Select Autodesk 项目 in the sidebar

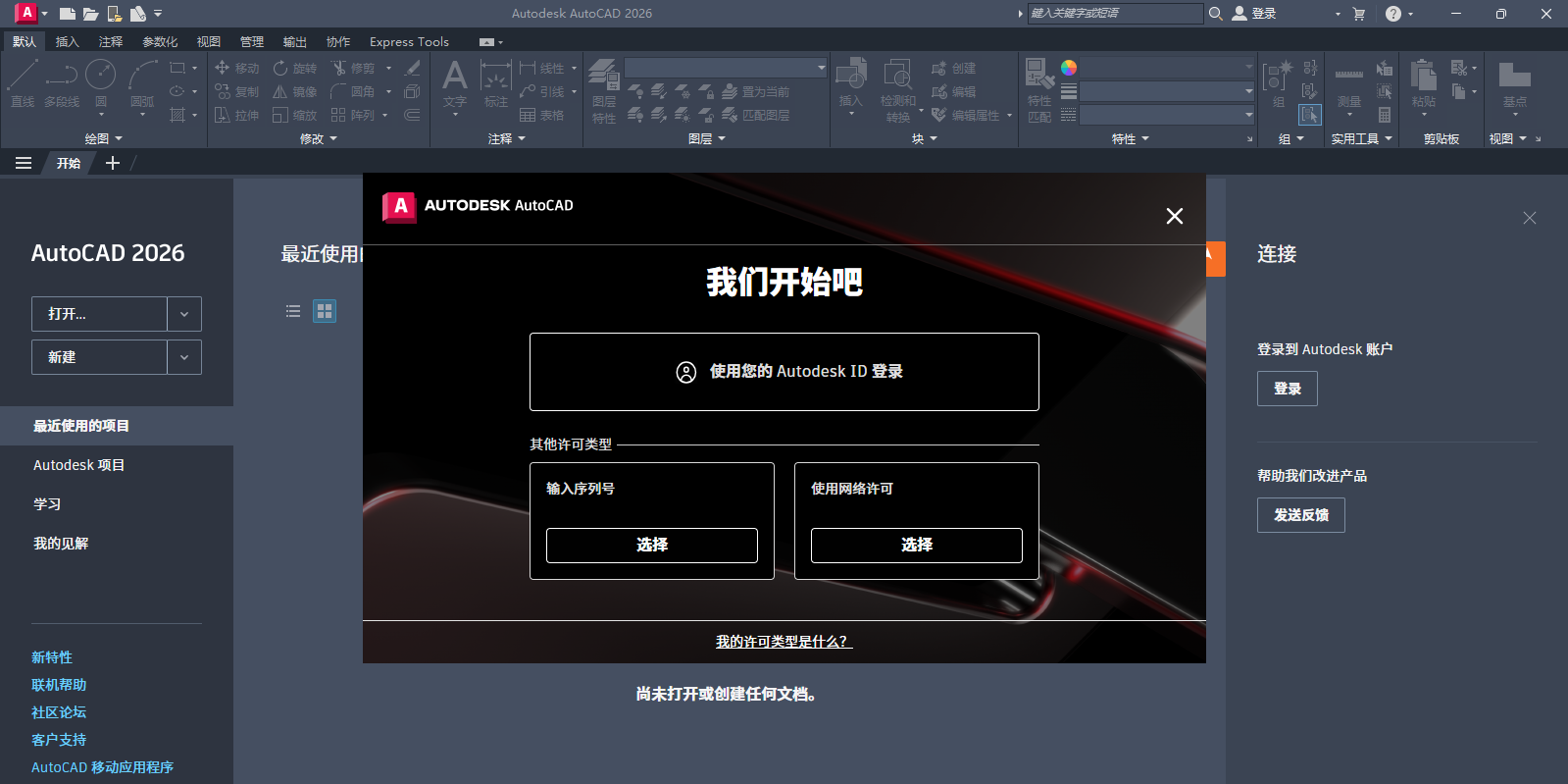[79, 465]
